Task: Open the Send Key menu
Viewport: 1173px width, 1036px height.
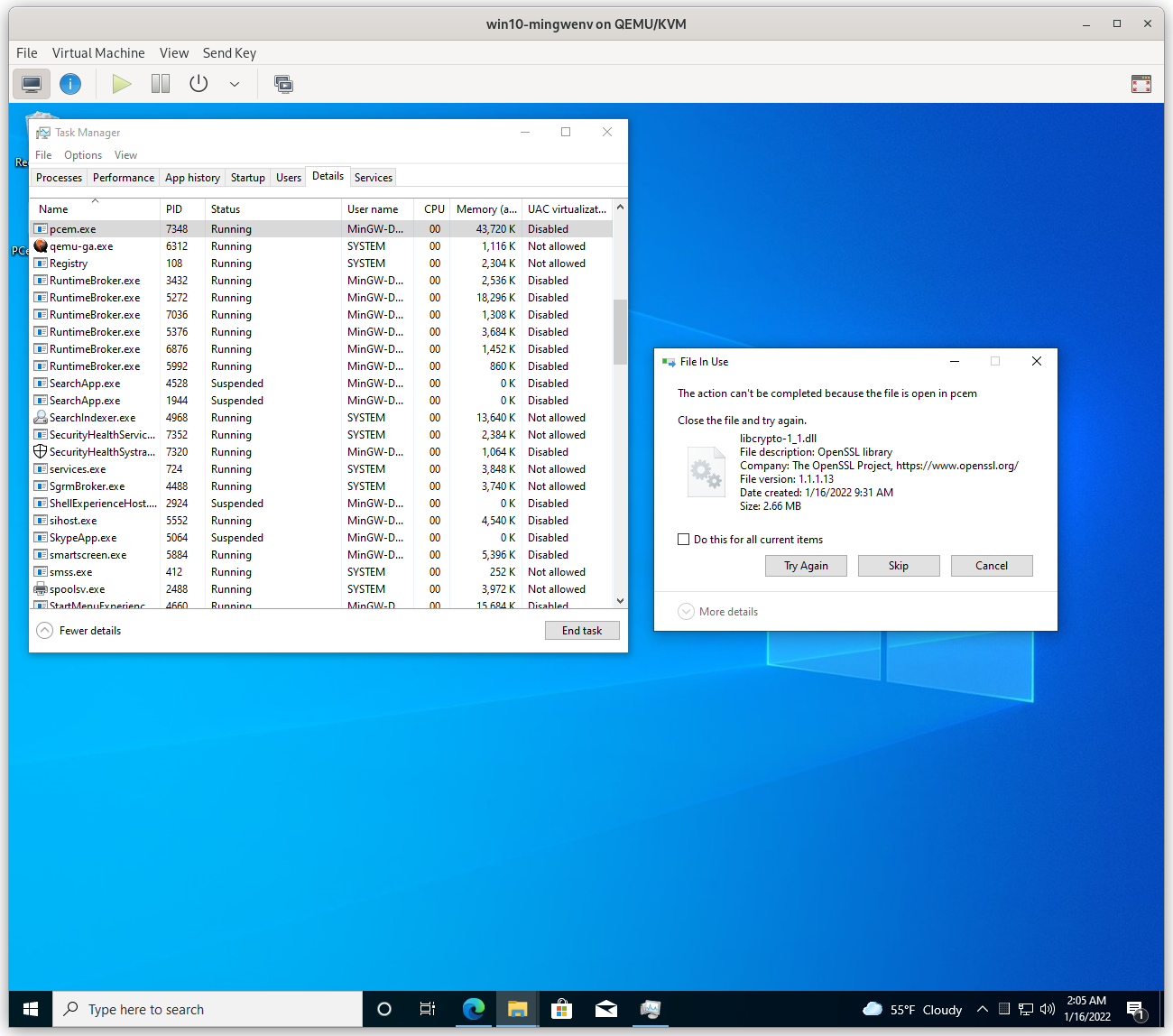Action: [229, 53]
